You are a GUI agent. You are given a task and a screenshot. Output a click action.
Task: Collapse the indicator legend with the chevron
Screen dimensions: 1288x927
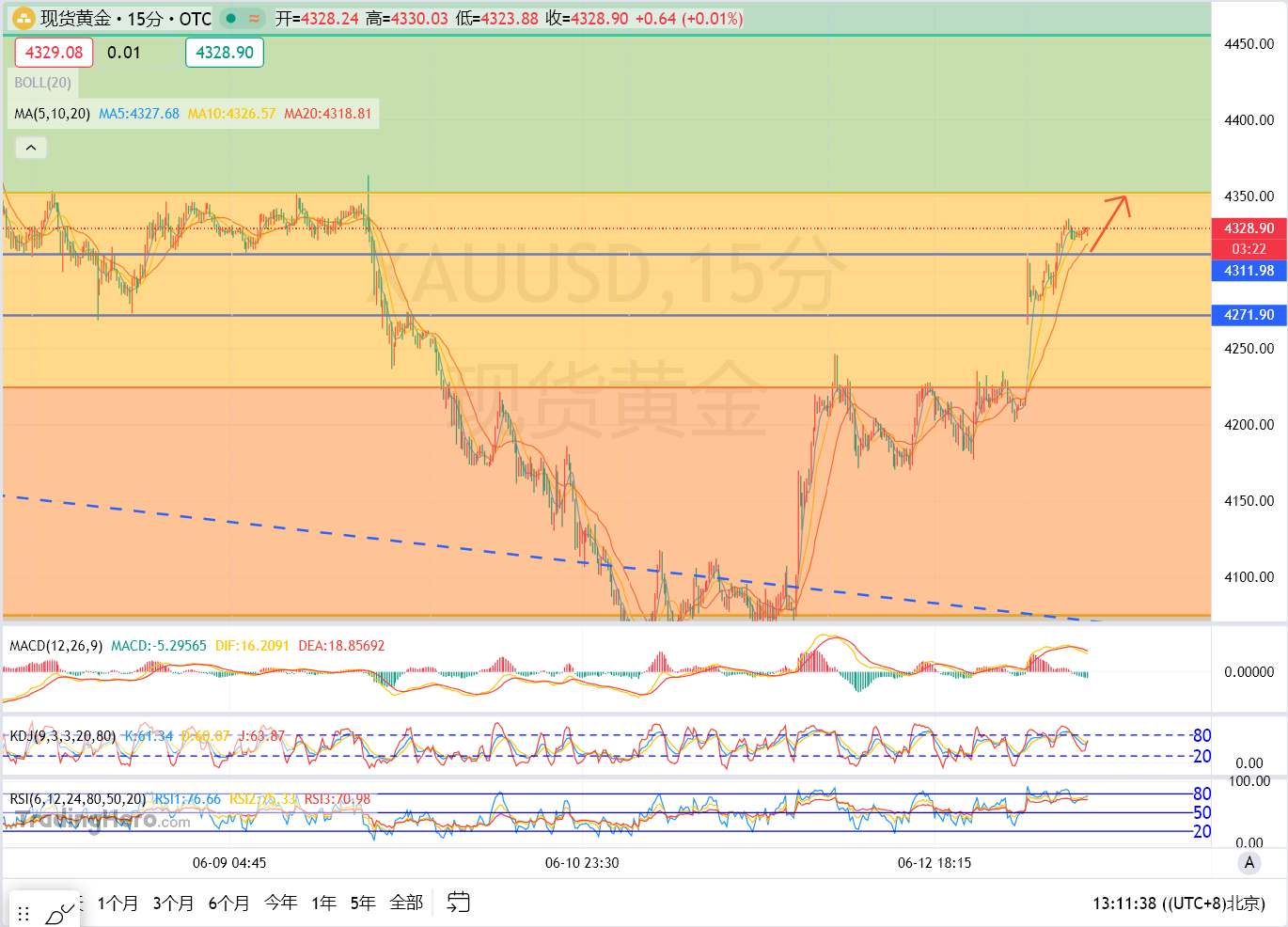(31, 148)
